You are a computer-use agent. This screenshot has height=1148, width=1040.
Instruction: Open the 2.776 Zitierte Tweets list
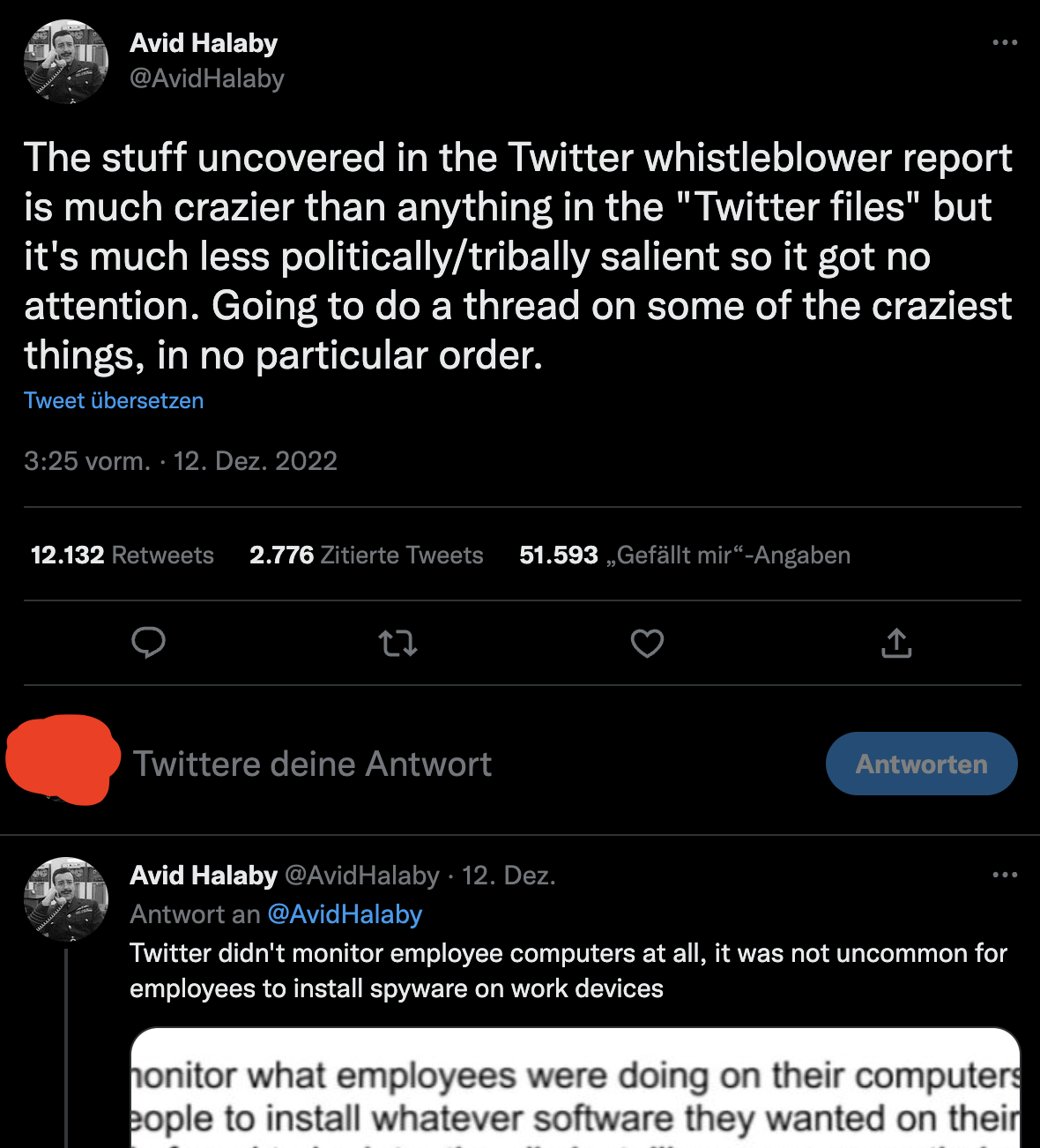pos(366,555)
